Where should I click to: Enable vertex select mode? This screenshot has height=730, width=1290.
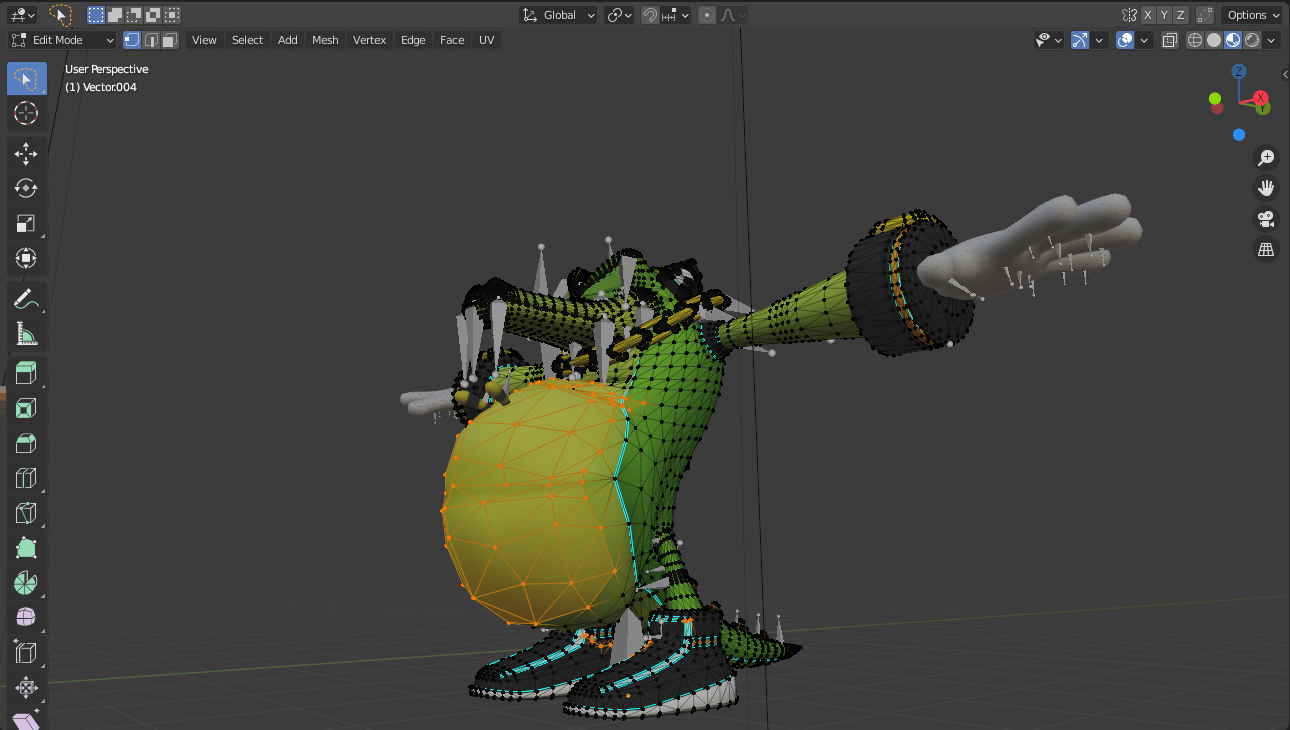132,40
